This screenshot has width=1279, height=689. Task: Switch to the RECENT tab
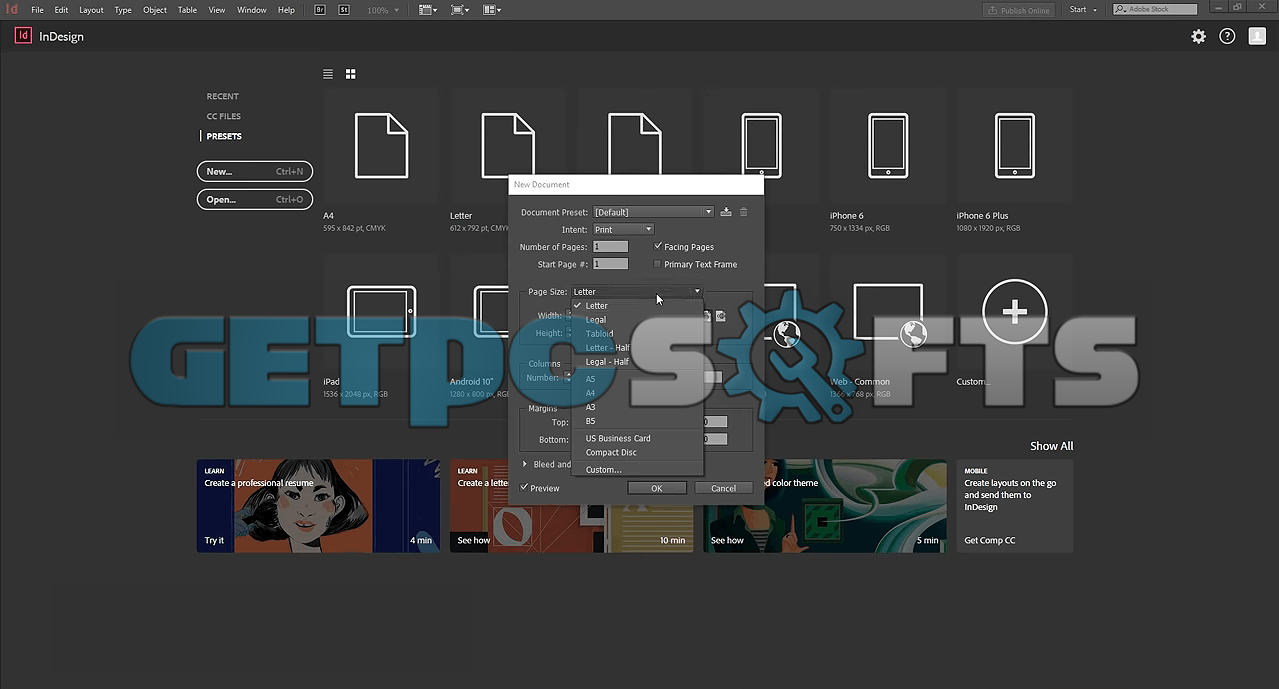coord(222,96)
